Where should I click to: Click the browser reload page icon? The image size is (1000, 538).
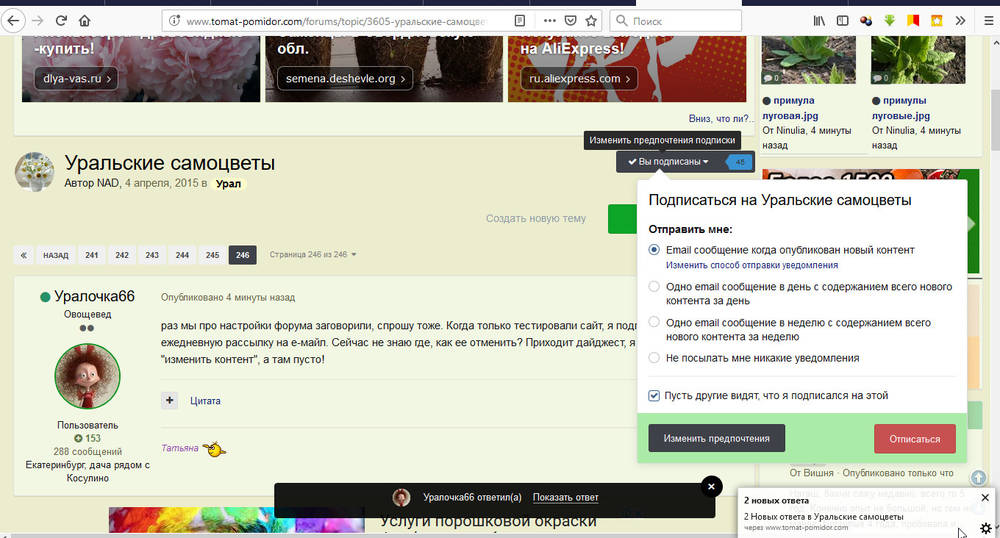point(61,20)
